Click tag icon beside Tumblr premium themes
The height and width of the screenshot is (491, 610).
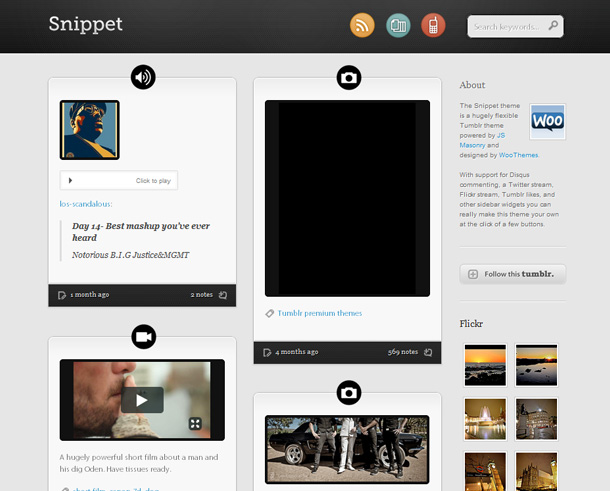coord(270,313)
